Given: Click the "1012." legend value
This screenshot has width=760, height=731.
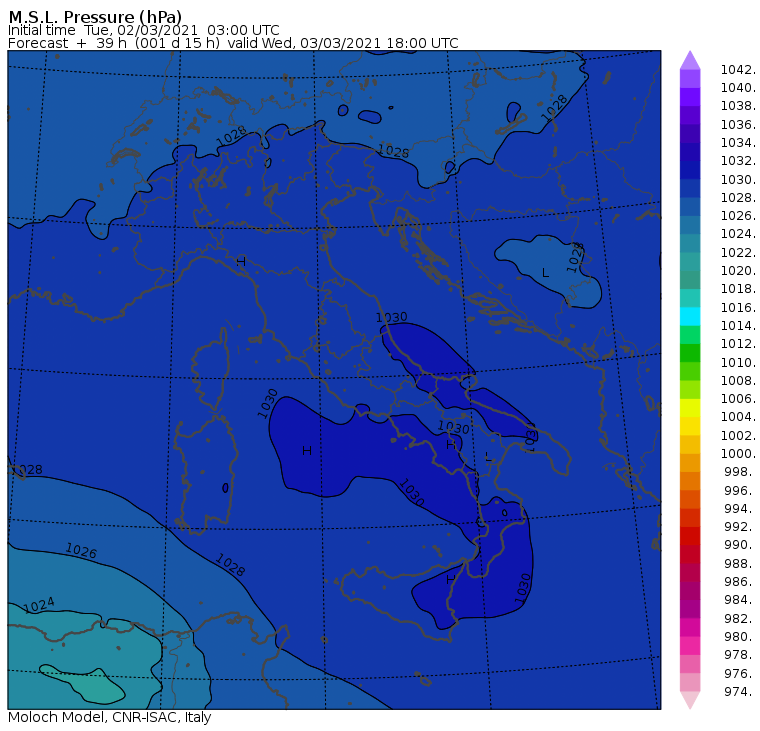Looking at the screenshot, I should click(x=738, y=344).
